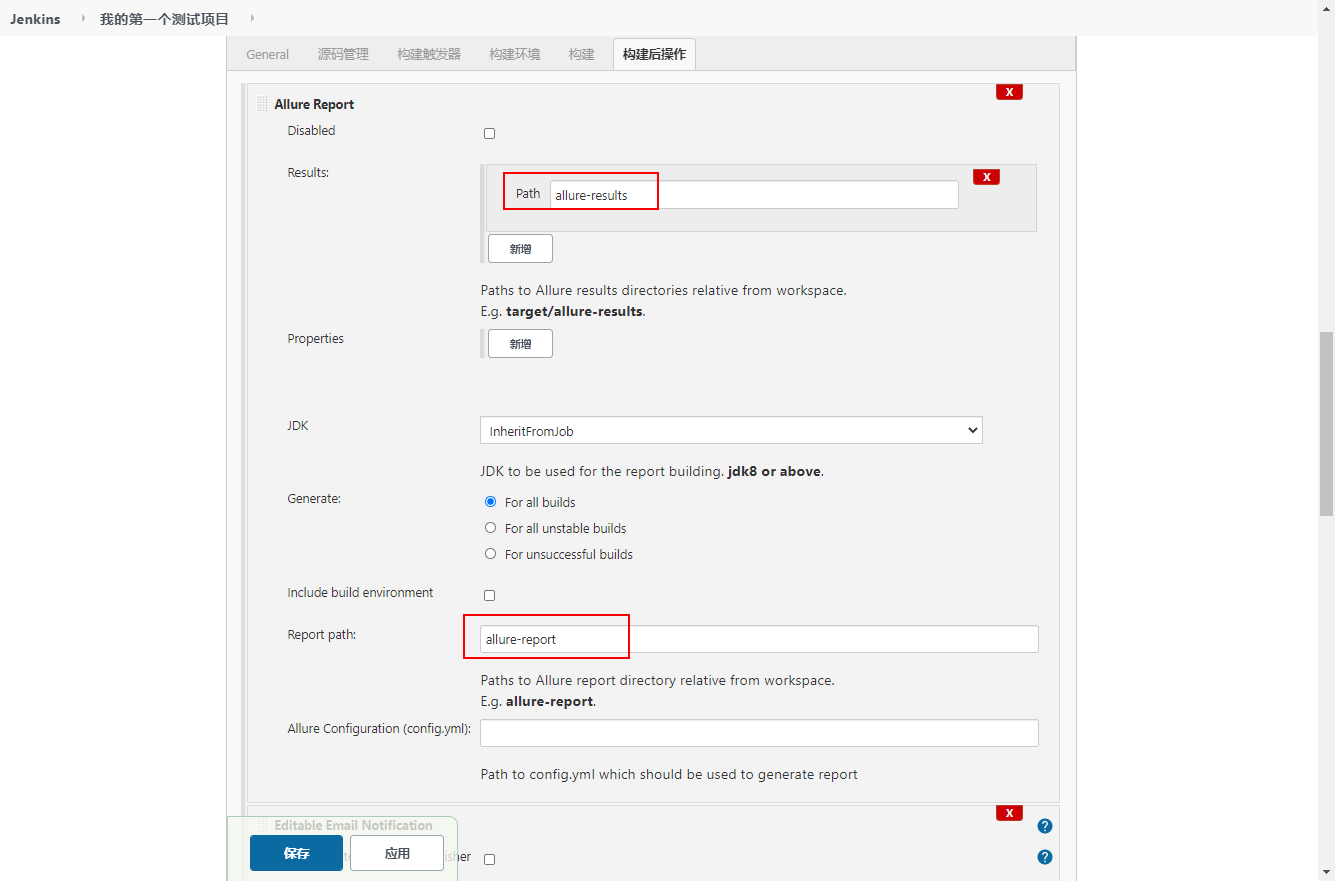Click the 'jdk8 or above' text
The image size is (1335, 881).
tap(775, 471)
